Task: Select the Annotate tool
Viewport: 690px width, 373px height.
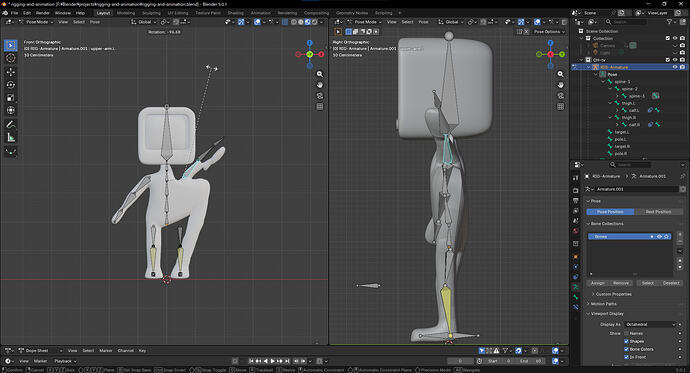Action: [x=11, y=124]
